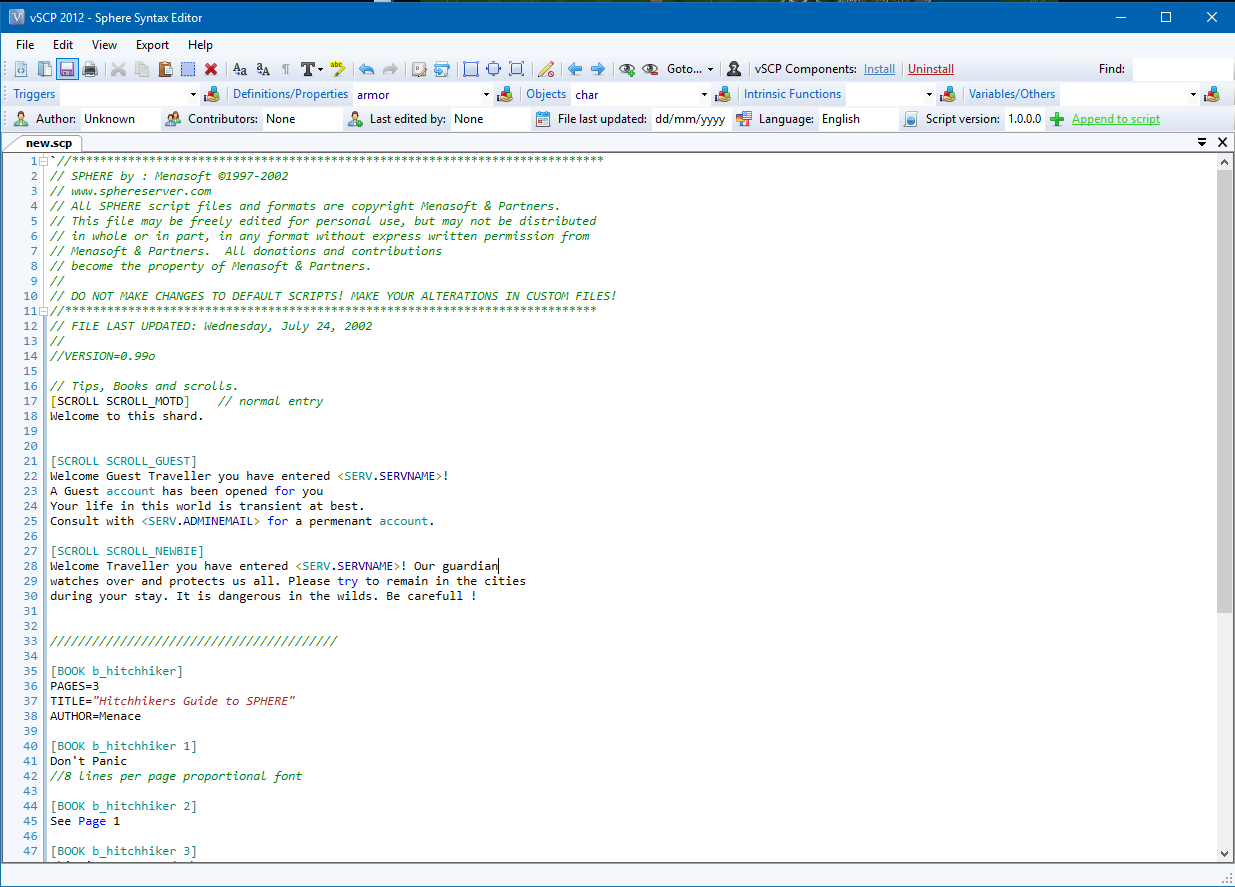Toggle the paragraph marks display
This screenshot has width=1235, height=887.
(285, 69)
